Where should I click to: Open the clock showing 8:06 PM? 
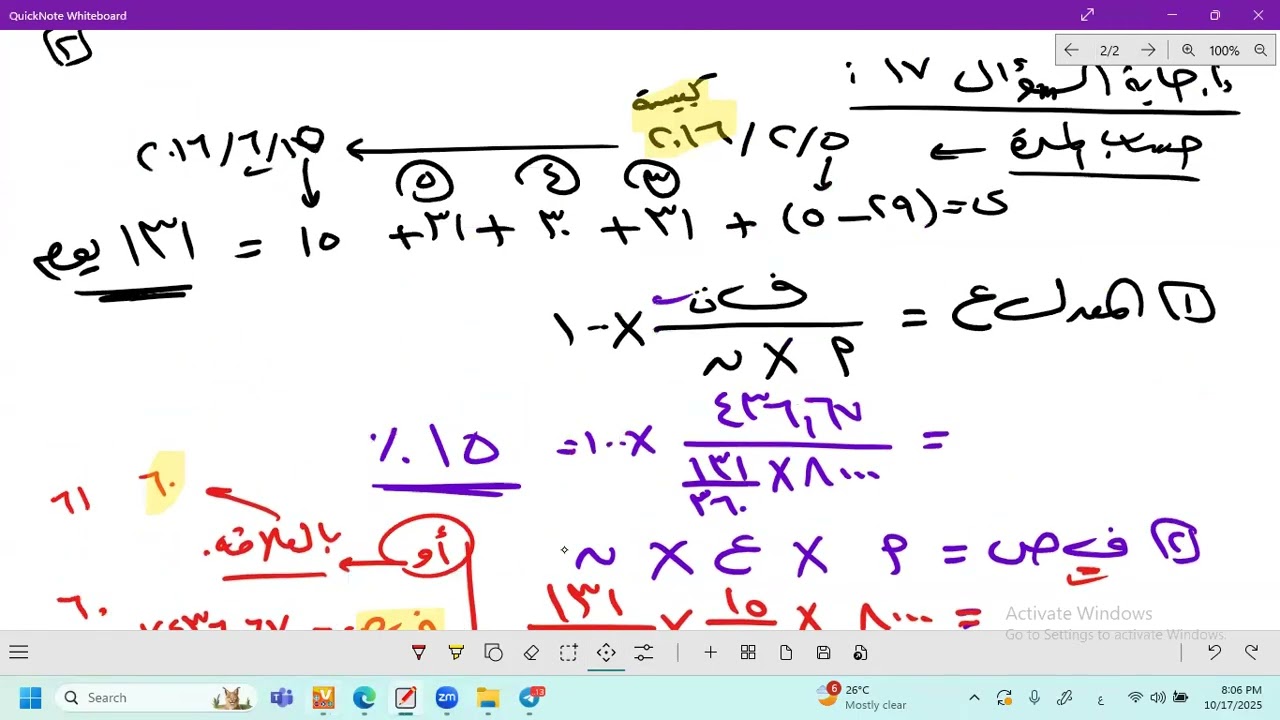[x=1233, y=697]
